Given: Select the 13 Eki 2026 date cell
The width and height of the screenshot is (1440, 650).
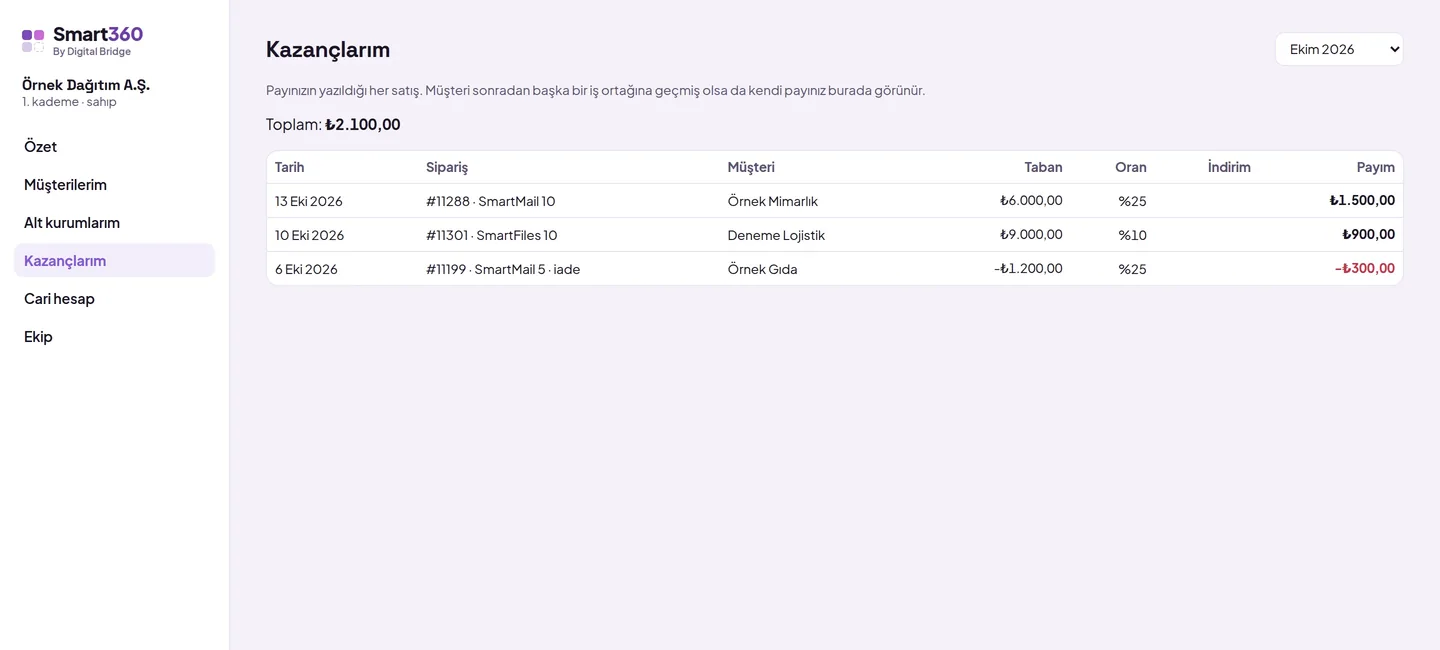Looking at the screenshot, I should [309, 201].
